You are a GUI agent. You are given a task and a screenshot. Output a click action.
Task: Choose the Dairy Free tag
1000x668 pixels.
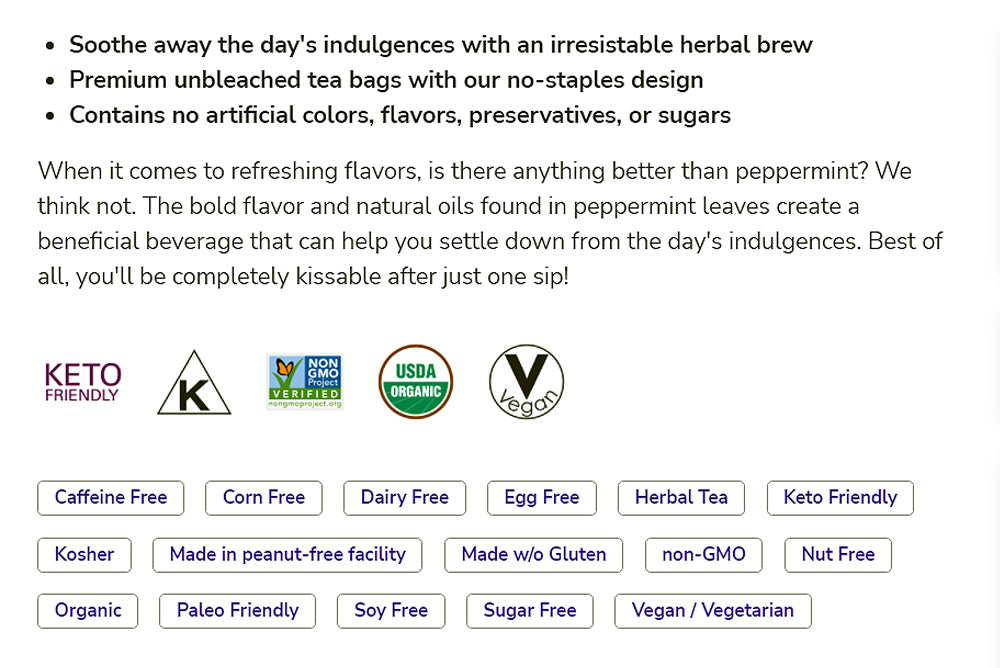click(x=405, y=498)
